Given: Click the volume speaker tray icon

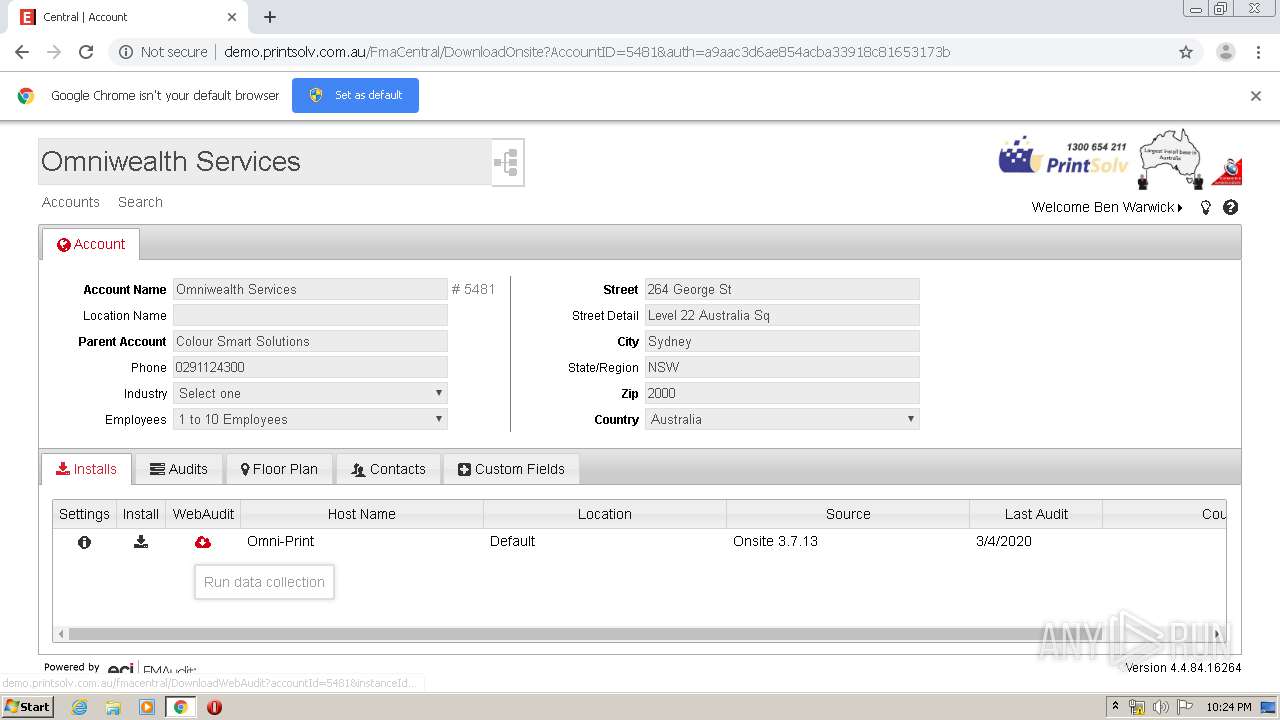Looking at the screenshot, I should point(1160,707).
